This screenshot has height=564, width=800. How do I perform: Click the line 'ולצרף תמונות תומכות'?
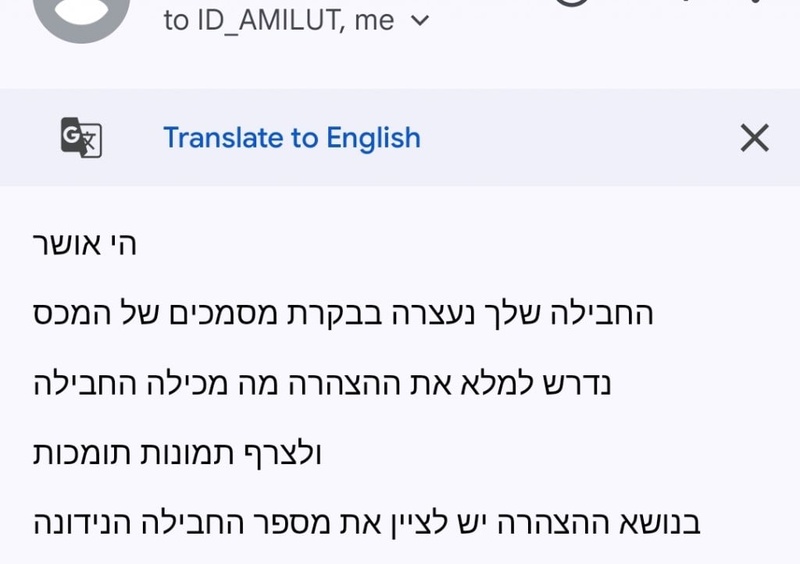pos(177,454)
